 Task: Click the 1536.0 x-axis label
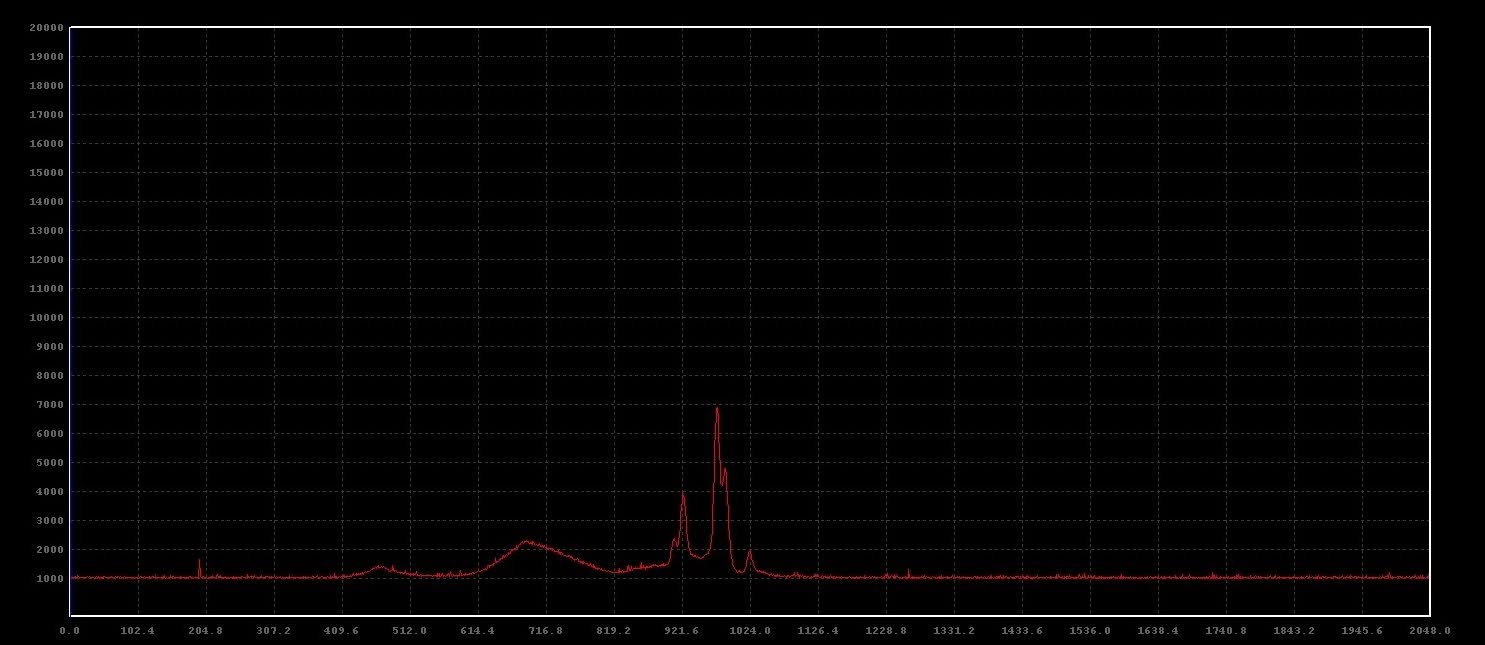click(1090, 631)
